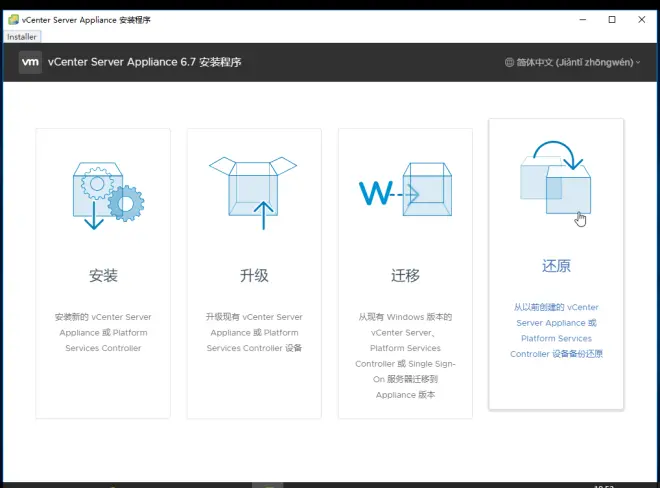This screenshot has width=660, height=488.
Task: Select the 升级 heading
Action: point(254,276)
